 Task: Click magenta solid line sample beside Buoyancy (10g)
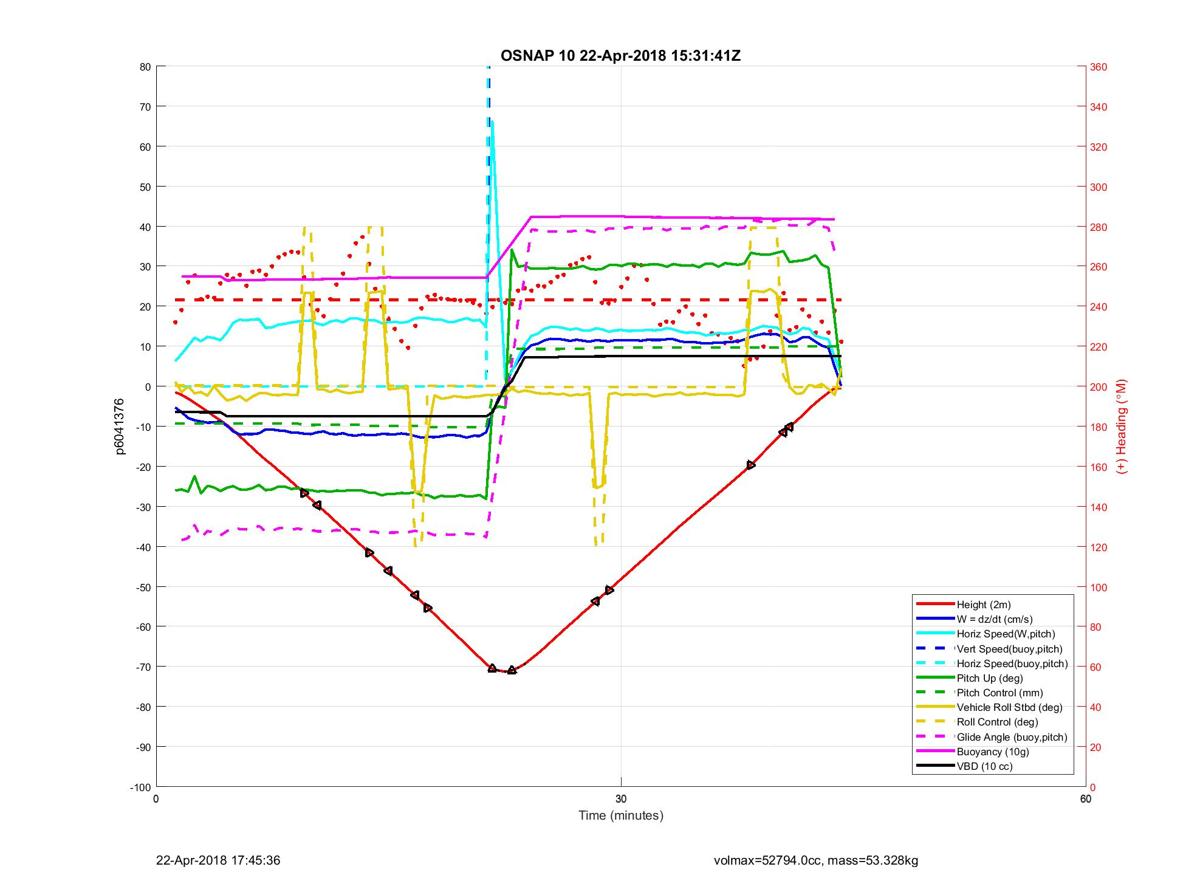click(x=934, y=751)
